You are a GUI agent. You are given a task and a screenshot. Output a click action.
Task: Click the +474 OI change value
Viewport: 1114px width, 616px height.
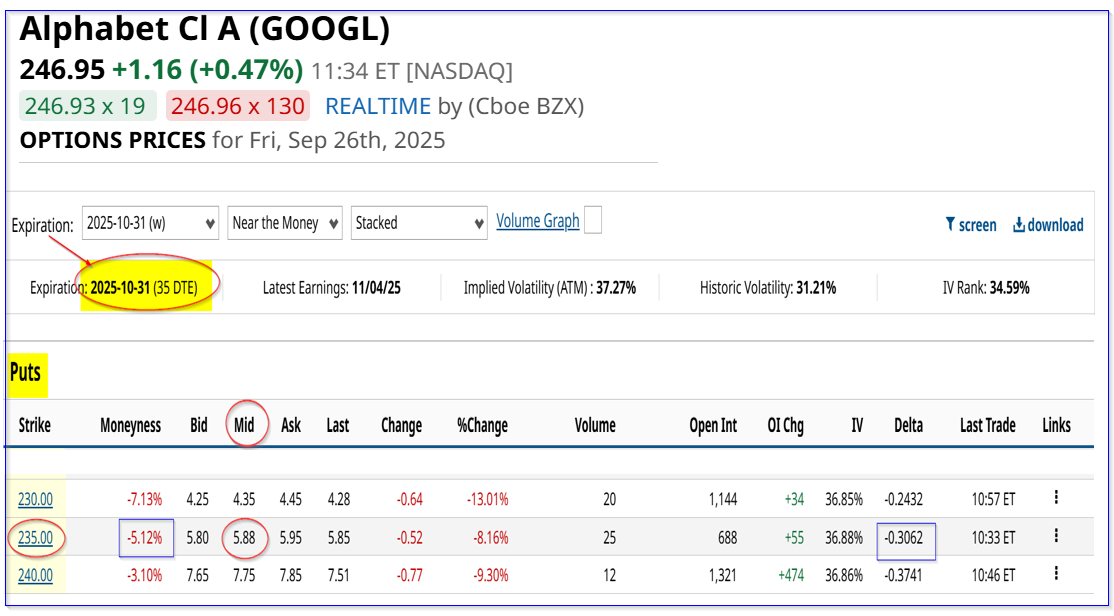click(791, 576)
